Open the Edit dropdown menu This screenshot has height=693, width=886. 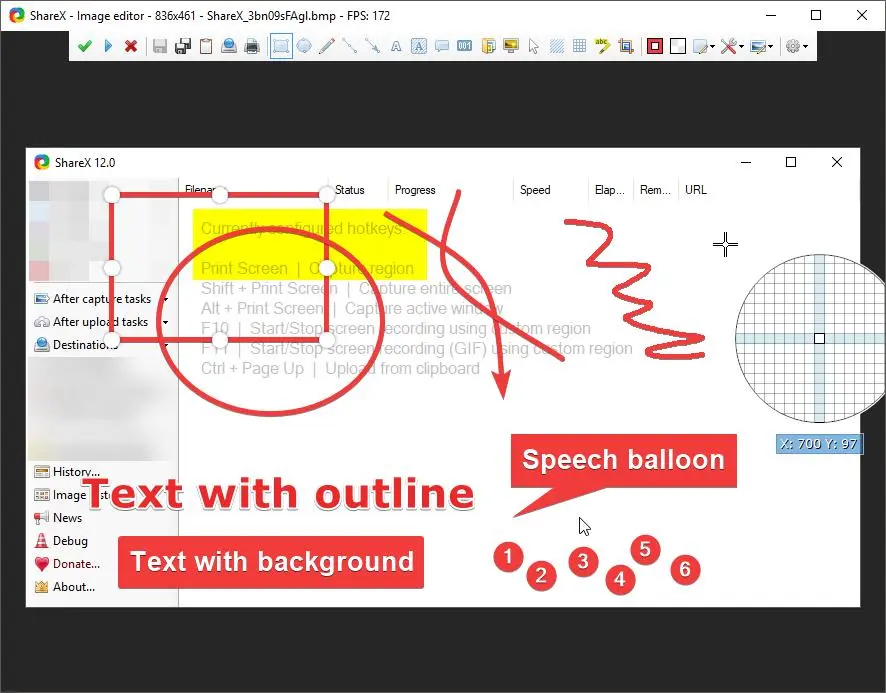(x=704, y=46)
